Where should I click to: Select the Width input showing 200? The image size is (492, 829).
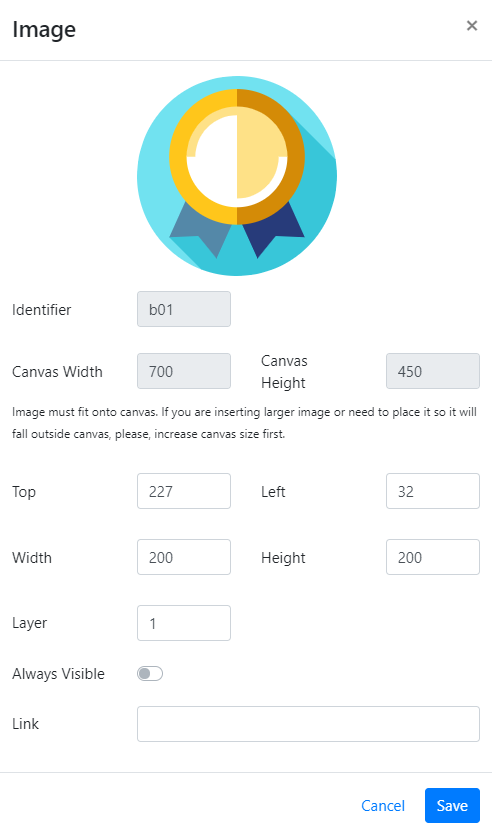[x=184, y=557]
